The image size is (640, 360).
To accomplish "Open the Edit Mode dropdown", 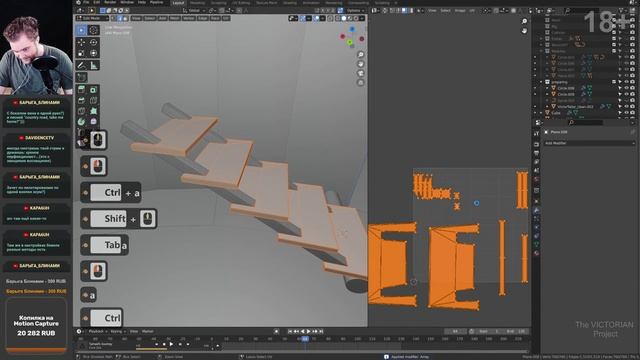I will [x=93, y=18].
